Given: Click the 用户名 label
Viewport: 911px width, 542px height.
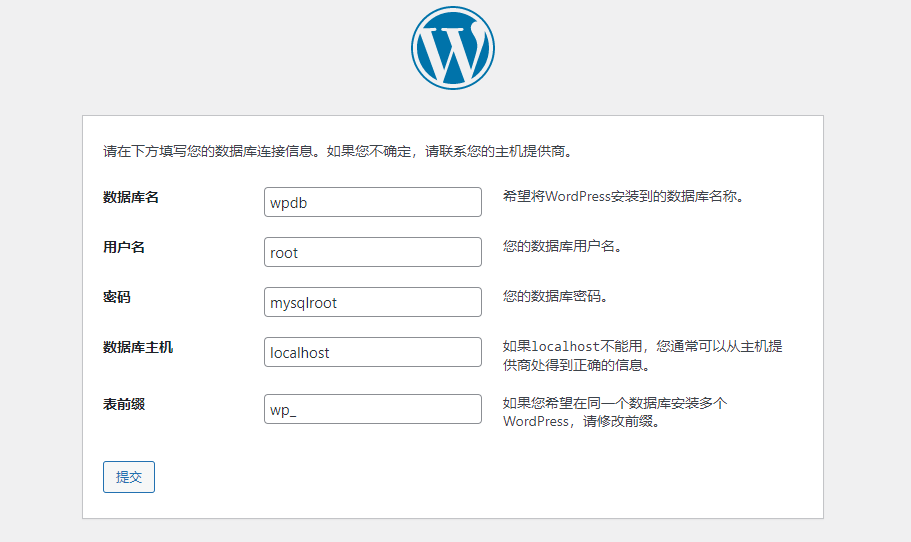Looking at the screenshot, I should point(124,247).
